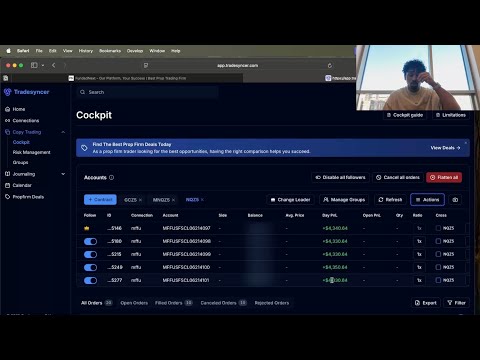
Task: Click the app.tradesyncer.com address bar
Action: point(237,65)
